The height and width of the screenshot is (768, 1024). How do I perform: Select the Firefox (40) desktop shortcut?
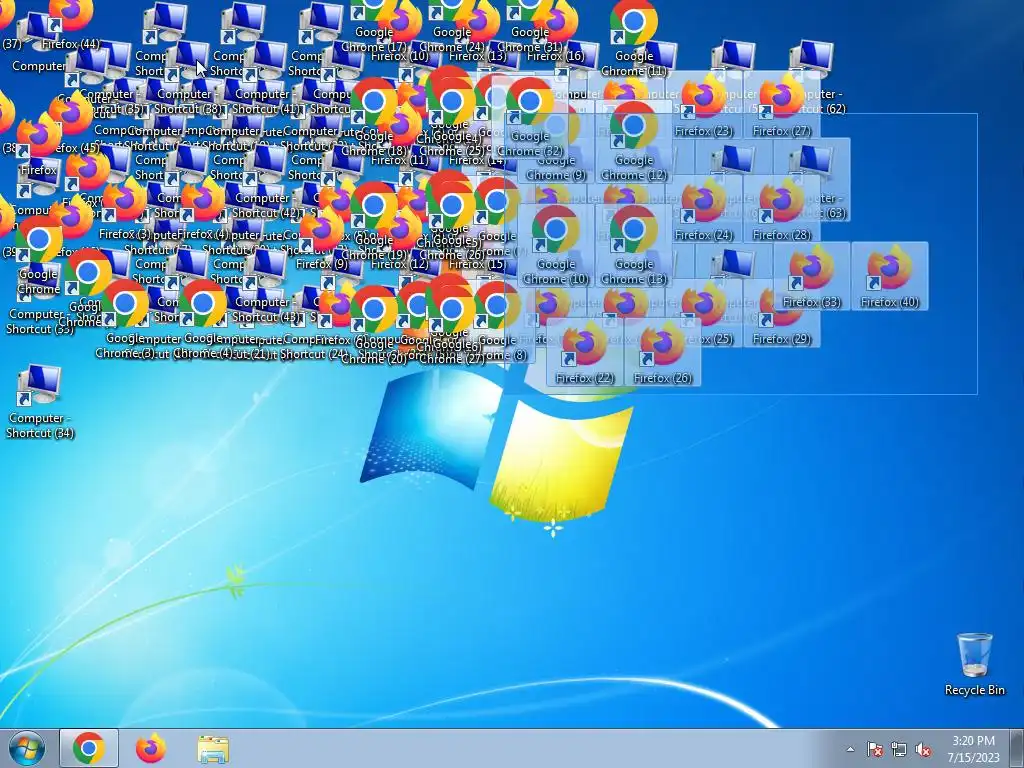(x=889, y=276)
